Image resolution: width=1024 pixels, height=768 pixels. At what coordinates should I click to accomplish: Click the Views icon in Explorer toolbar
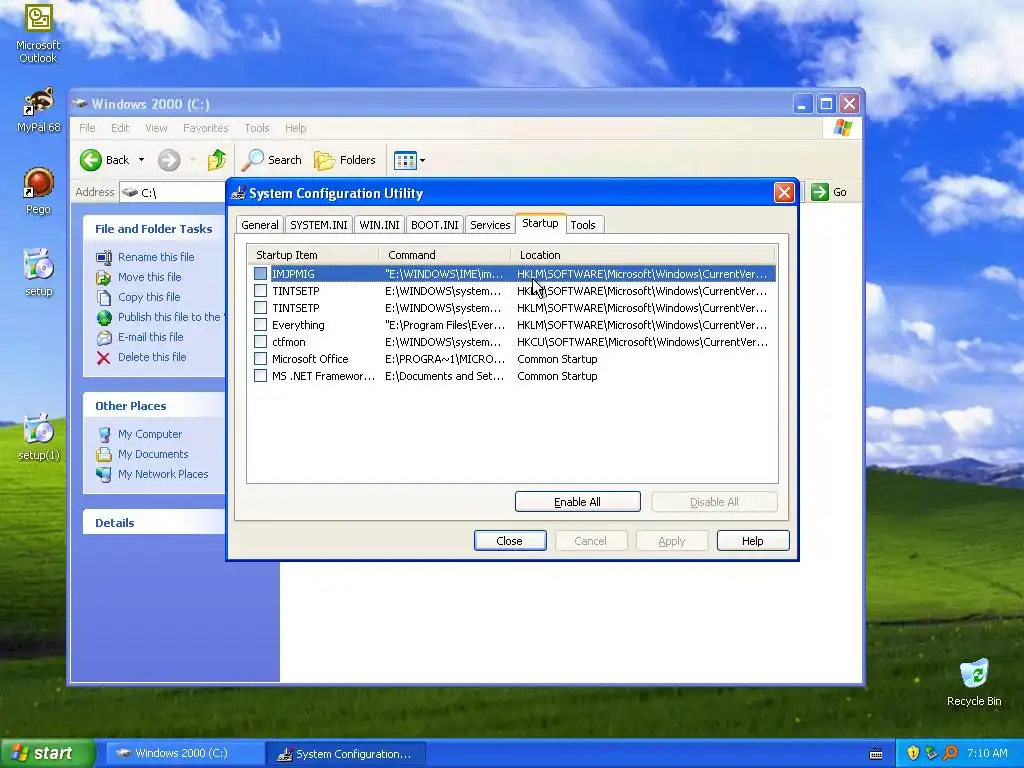coord(405,160)
